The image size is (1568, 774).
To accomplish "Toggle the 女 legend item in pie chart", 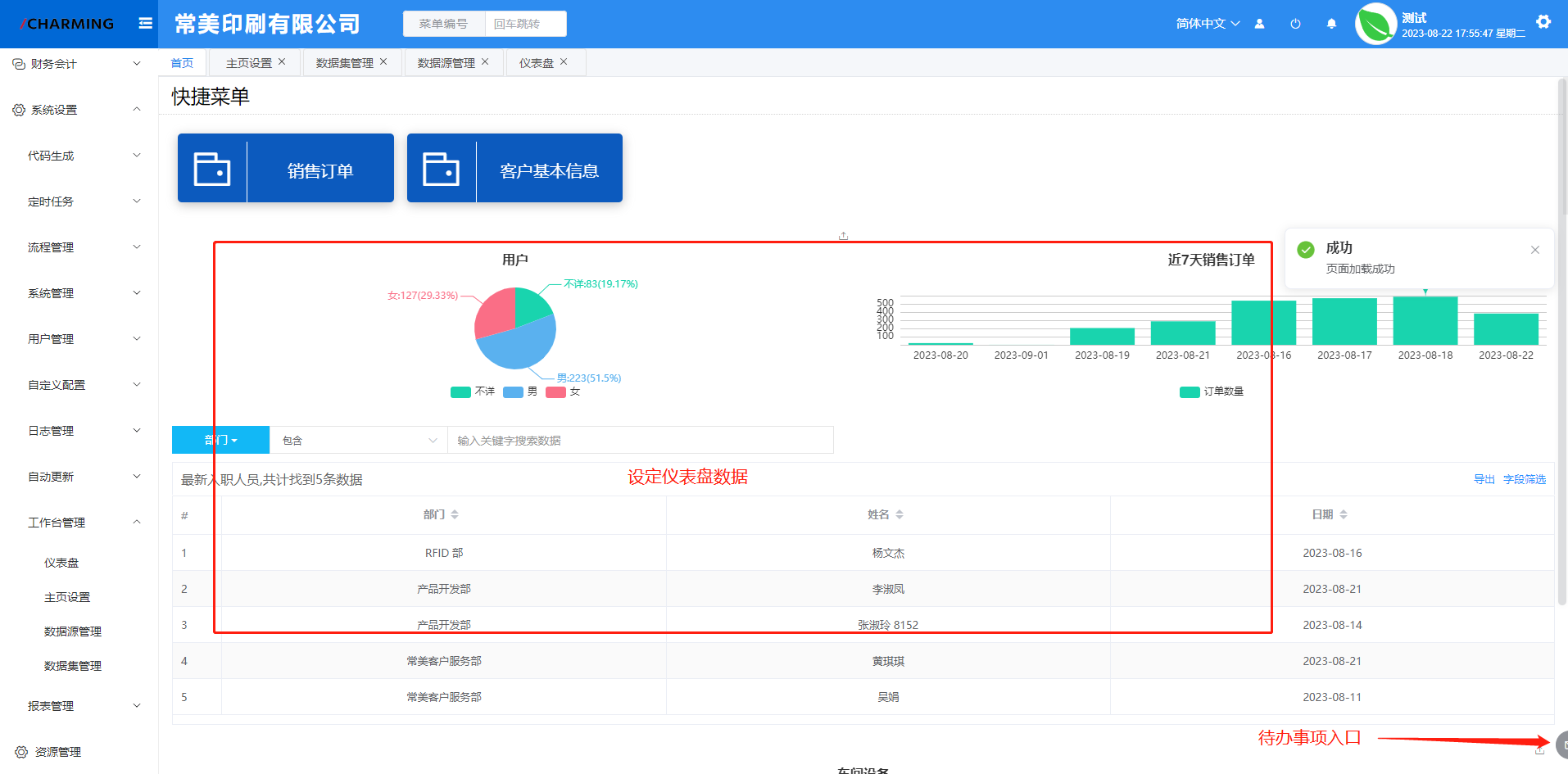I will tap(563, 392).
